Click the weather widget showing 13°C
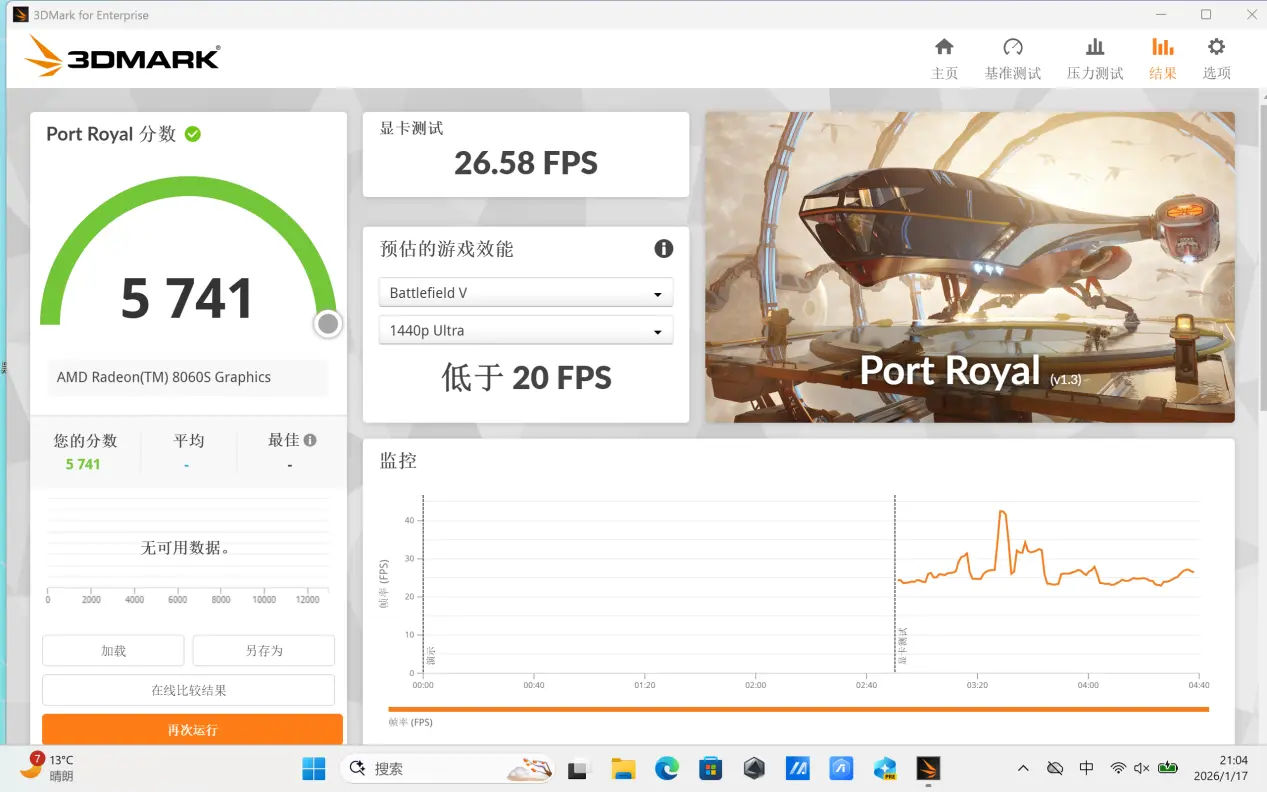This screenshot has height=792, width=1267. (x=50, y=768)
